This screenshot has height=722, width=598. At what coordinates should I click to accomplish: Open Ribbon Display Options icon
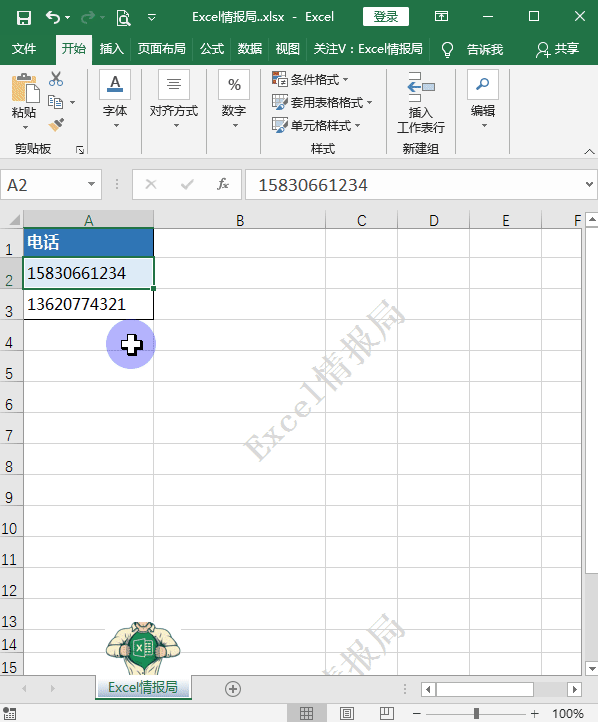[441, 17]
